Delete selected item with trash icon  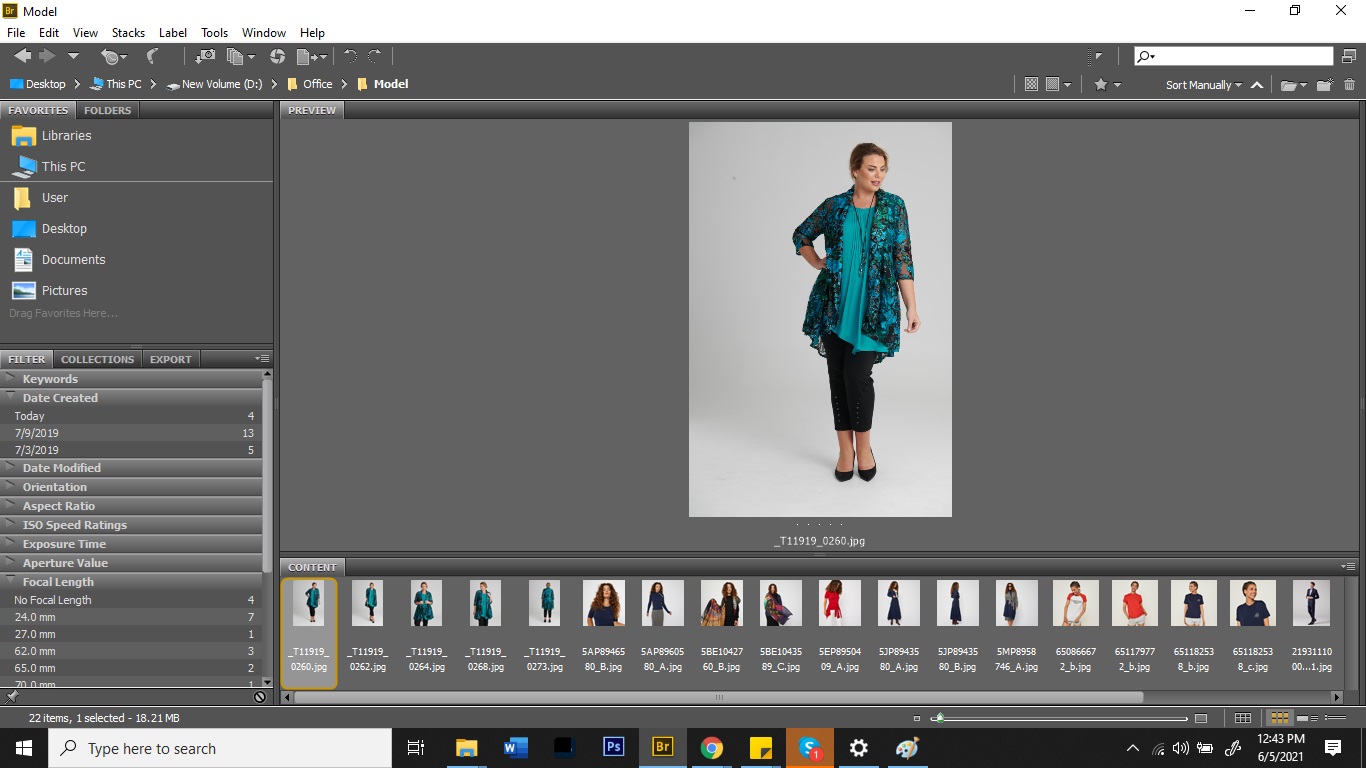1349,85
